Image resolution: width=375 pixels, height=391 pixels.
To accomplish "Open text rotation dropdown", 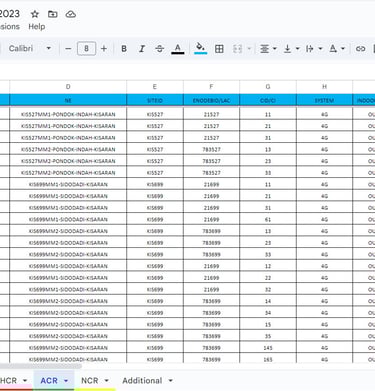I will pos(336,49).
